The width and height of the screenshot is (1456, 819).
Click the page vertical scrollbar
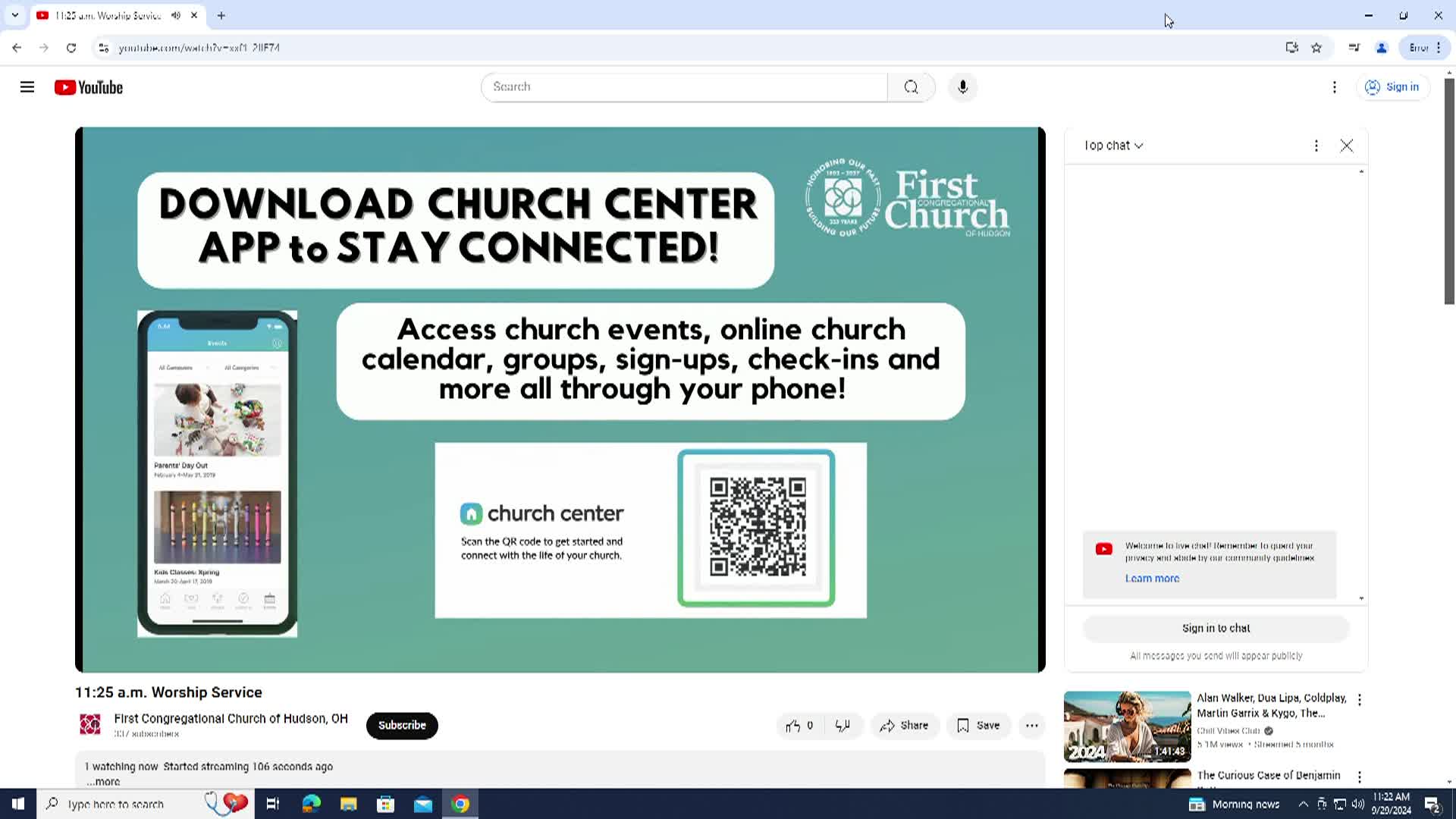click(1449, 190)
